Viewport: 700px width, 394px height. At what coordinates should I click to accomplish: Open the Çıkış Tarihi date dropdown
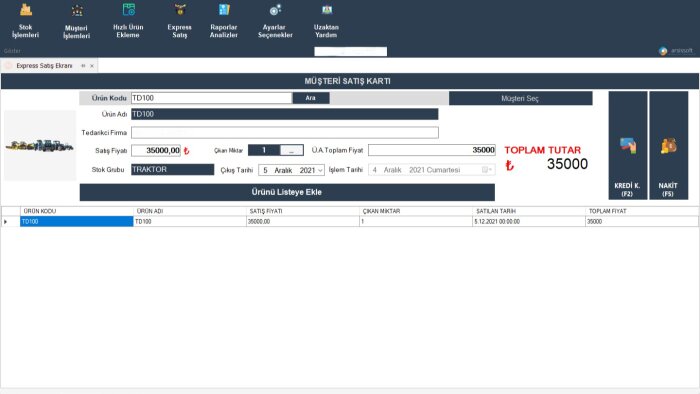tap(320, 170)
